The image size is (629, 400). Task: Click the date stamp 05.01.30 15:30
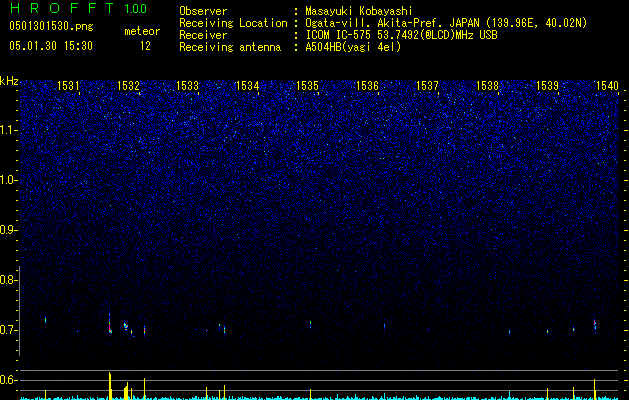click(x=51, y=46)
